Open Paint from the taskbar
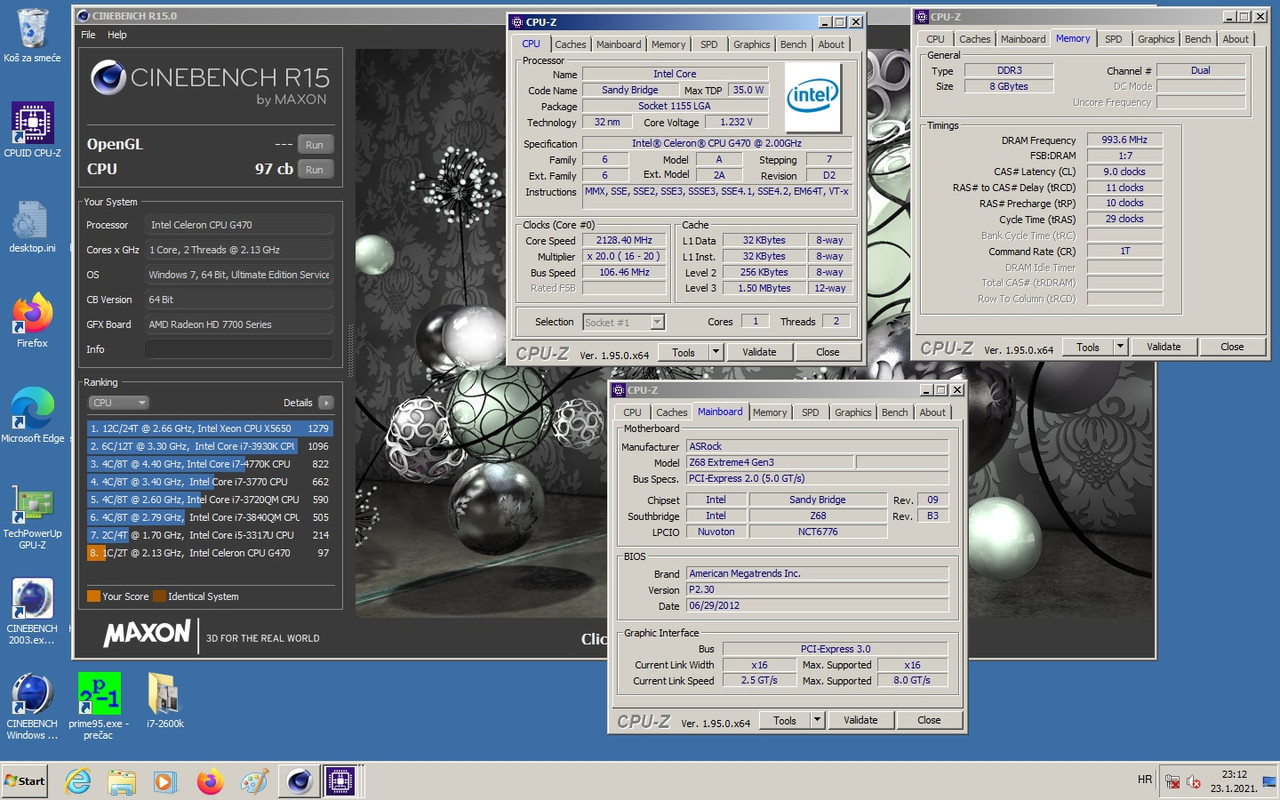Image resolution: width=1280 pixels, height=800 pixels. tap(254, 780)
